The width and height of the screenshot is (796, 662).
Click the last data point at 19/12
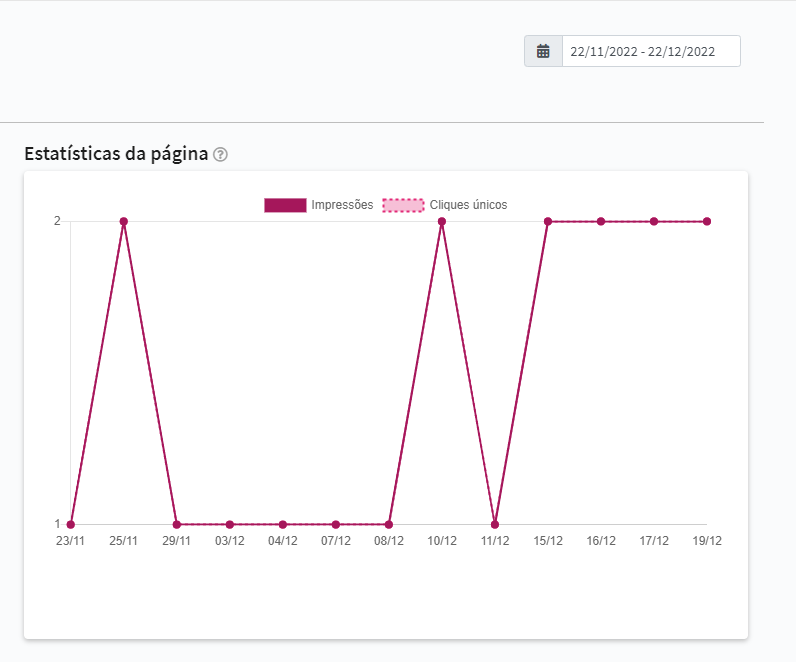click(707, 221)
